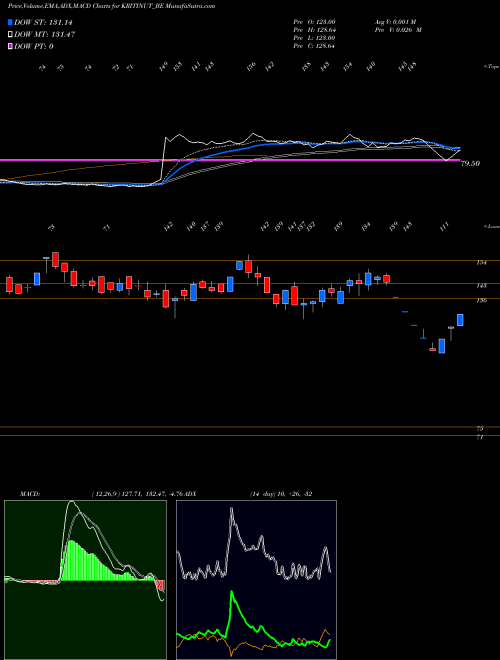Click the '149' top marker label

point(164,66)
